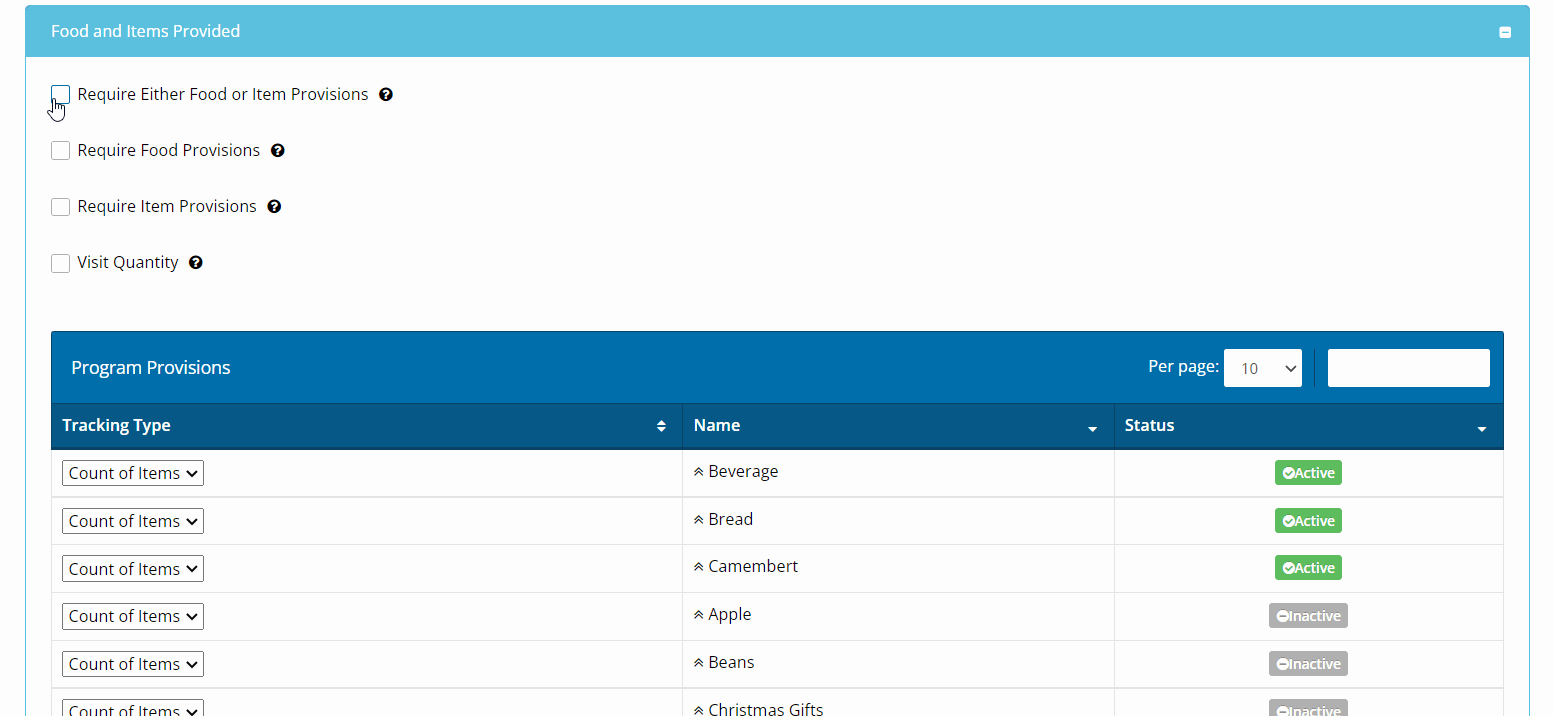Enable Require Either Food or Item Provisions
The height and width of the screenshot is (716, 1553).
tap(60, 95)
